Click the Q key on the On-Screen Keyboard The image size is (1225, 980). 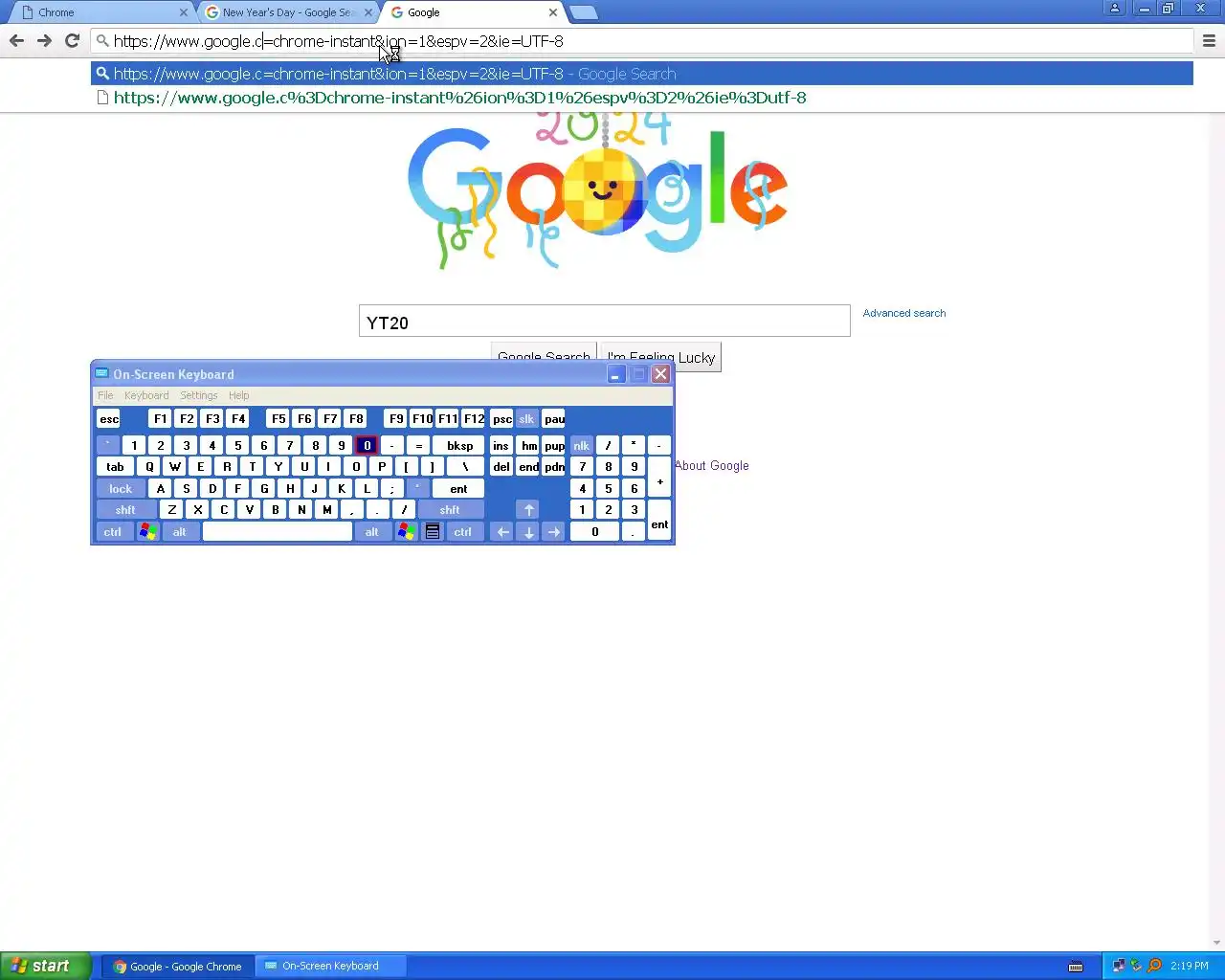(149, 467)
